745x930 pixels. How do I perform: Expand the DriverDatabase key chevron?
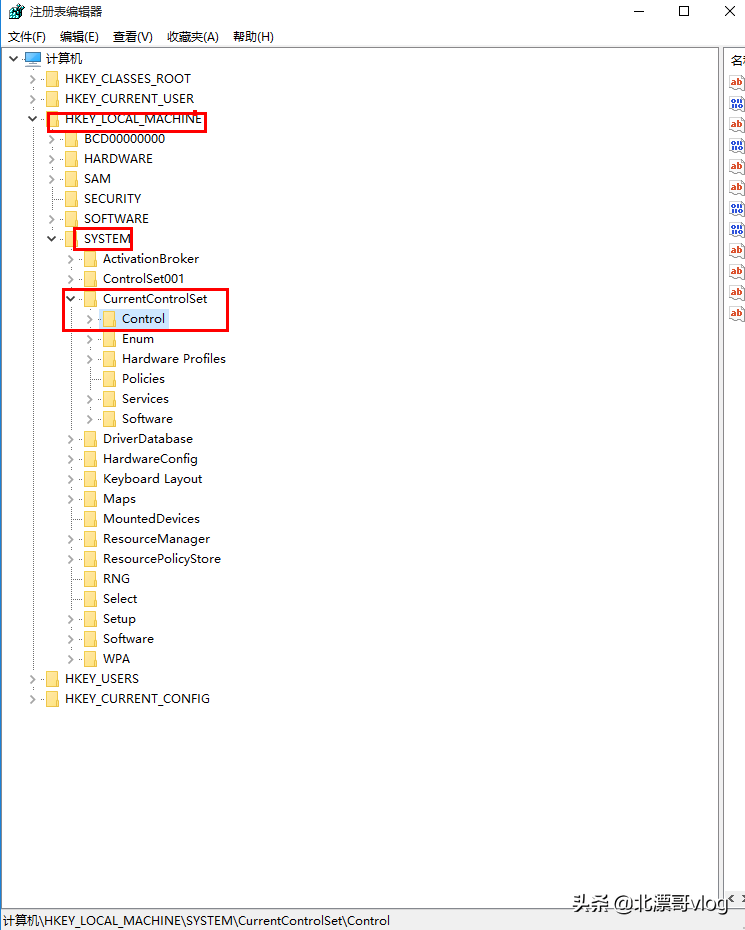[71, 439]
